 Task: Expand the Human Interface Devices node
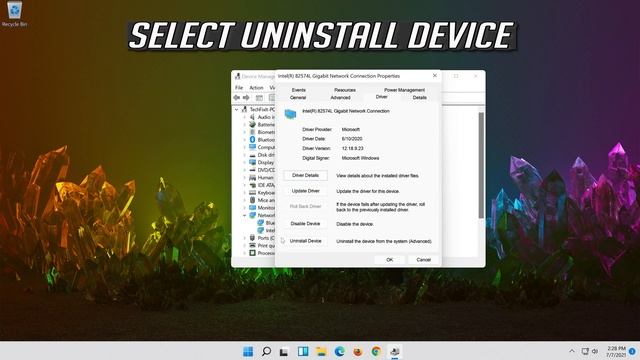tap(244, 178)
